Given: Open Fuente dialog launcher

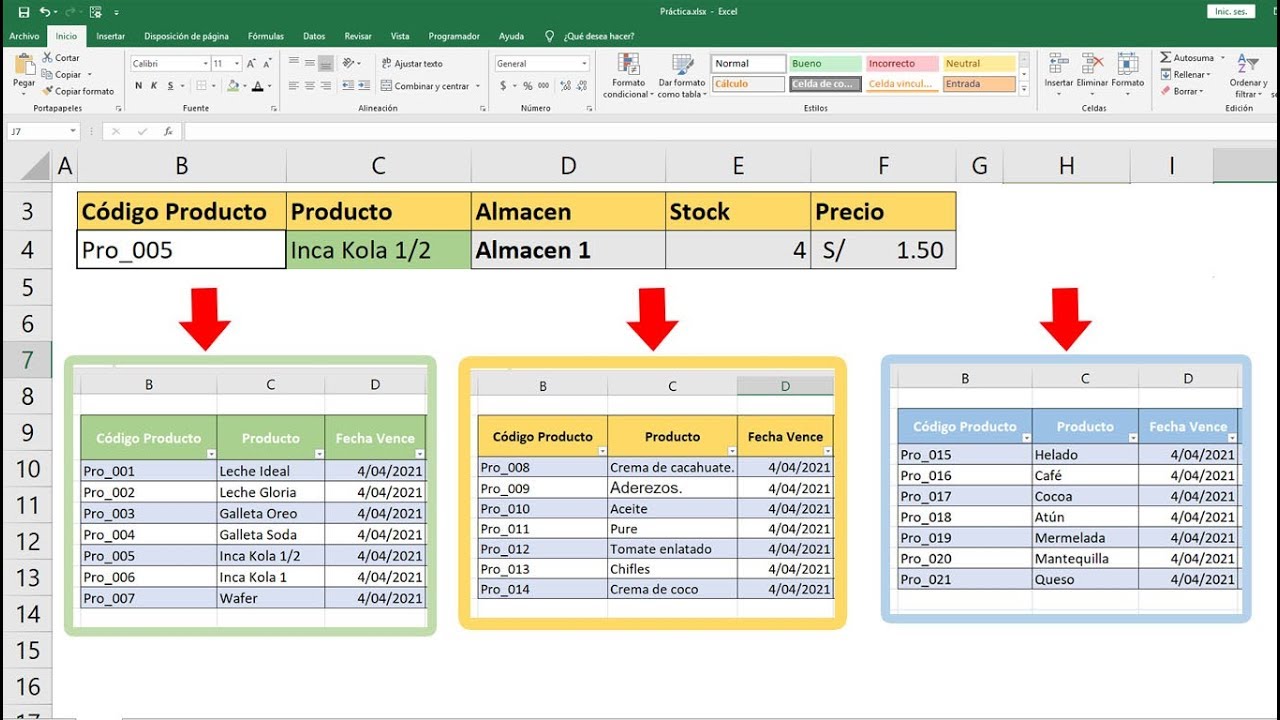Looking at the screenshot, I should coord(273,108).
